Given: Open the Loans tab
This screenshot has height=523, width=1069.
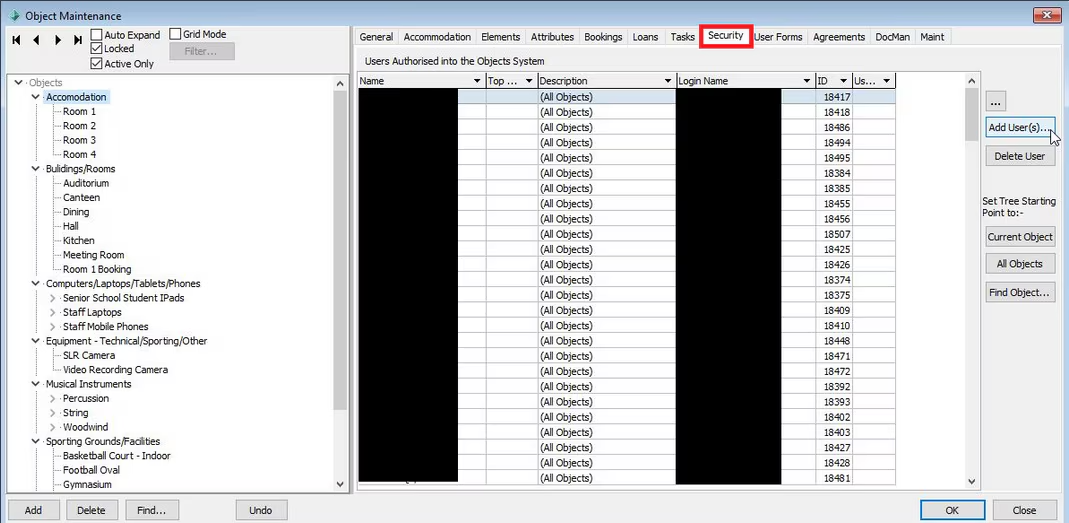Looking at the screenshot, I should [646, 37].
